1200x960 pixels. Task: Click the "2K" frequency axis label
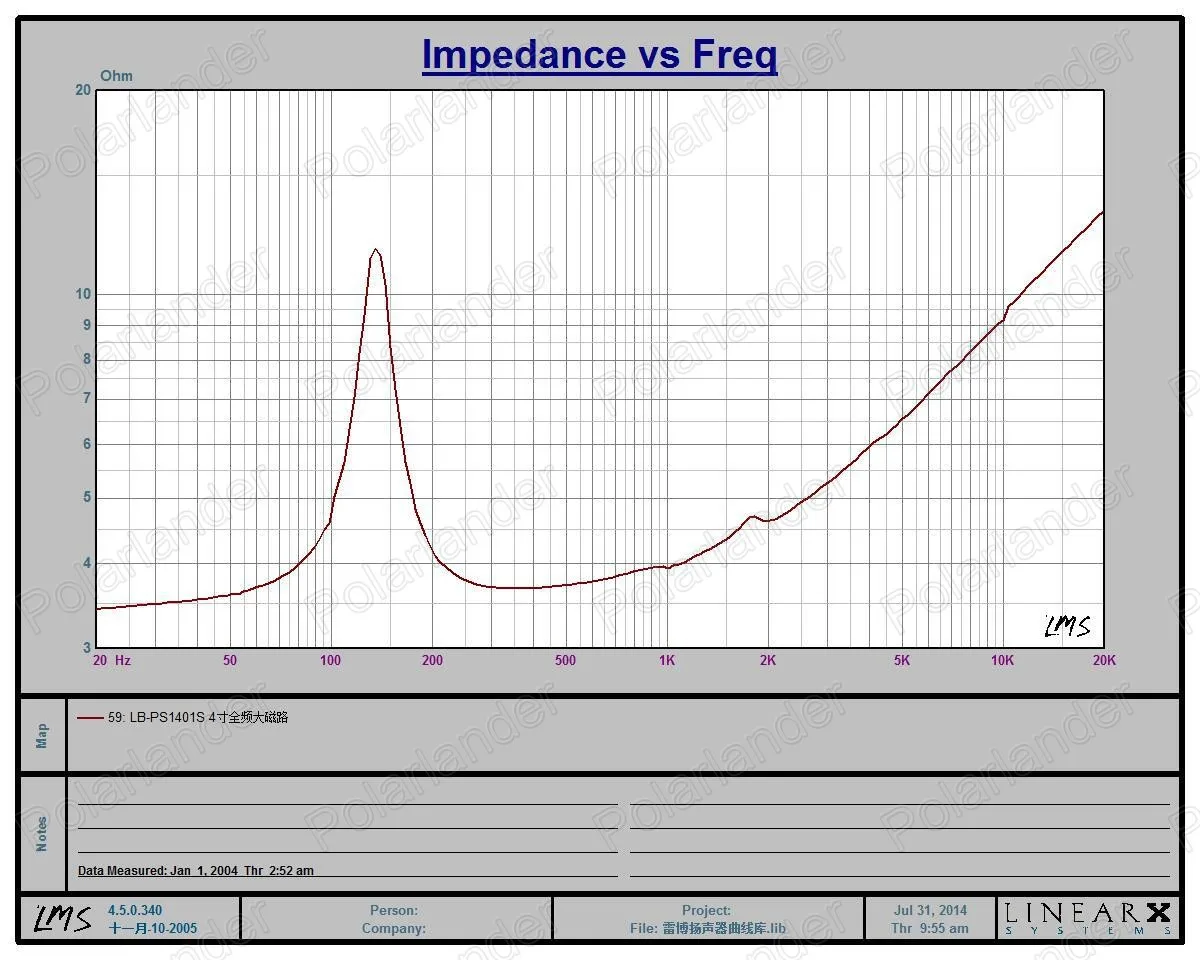pos(768,660)
